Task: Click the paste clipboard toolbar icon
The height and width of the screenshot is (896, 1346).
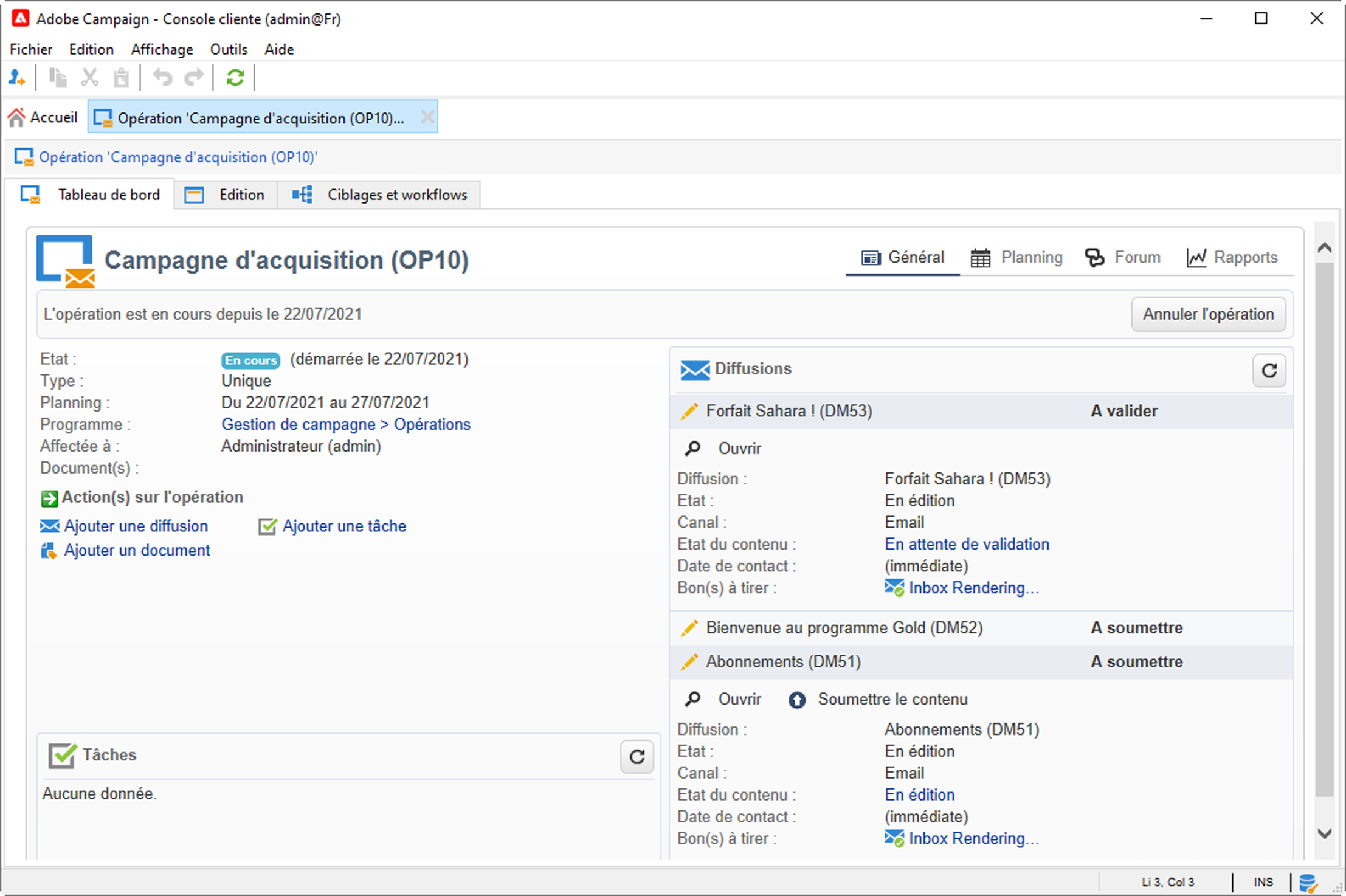Action: point(122,78)
